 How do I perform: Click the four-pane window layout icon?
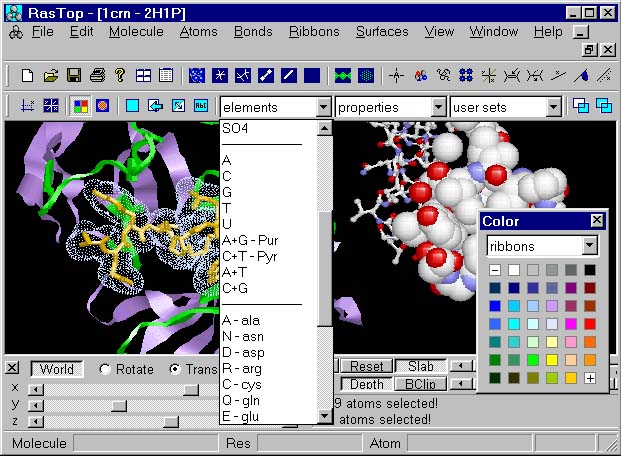(143, 75)
